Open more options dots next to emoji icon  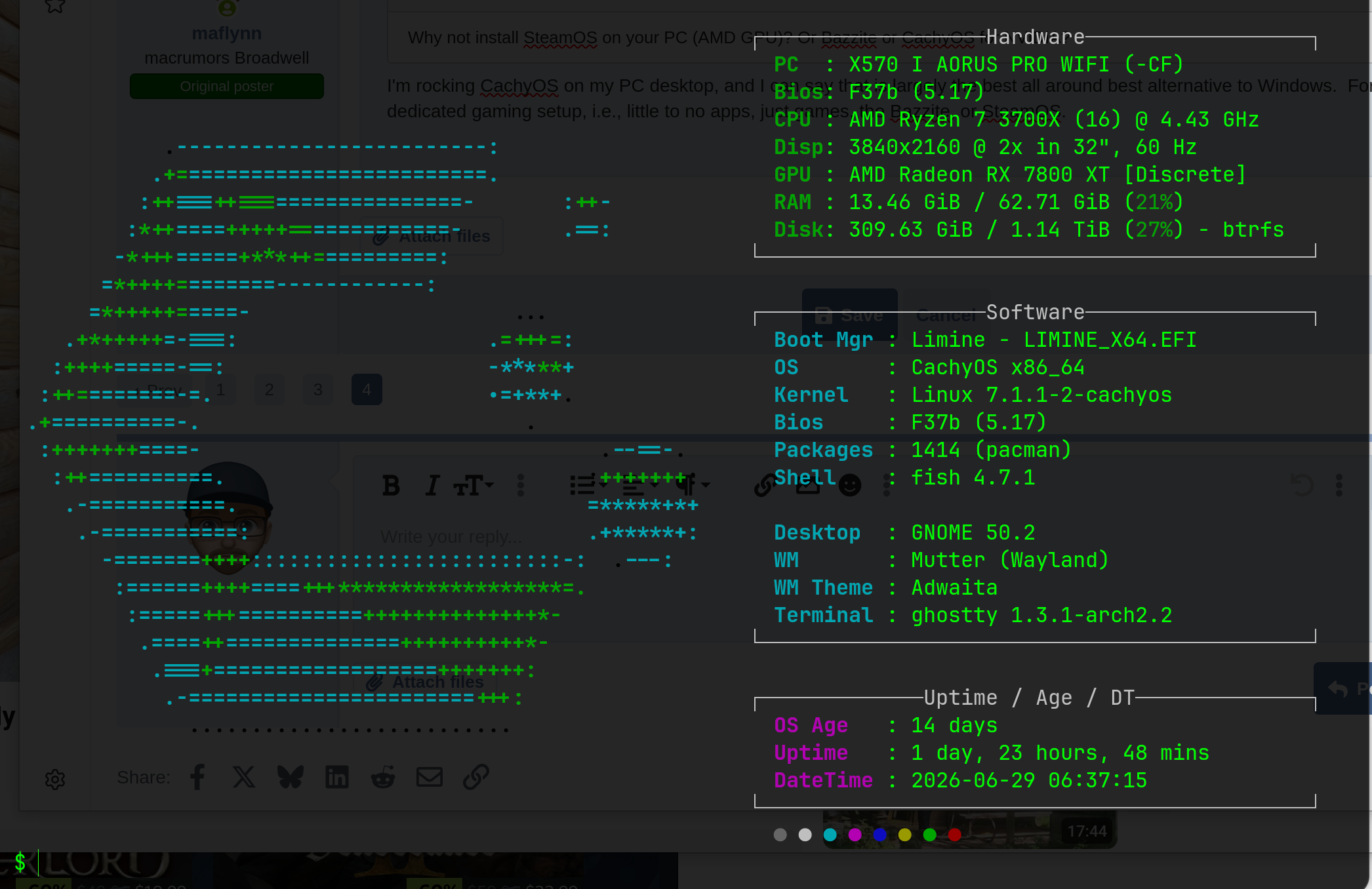pos(887,486)
